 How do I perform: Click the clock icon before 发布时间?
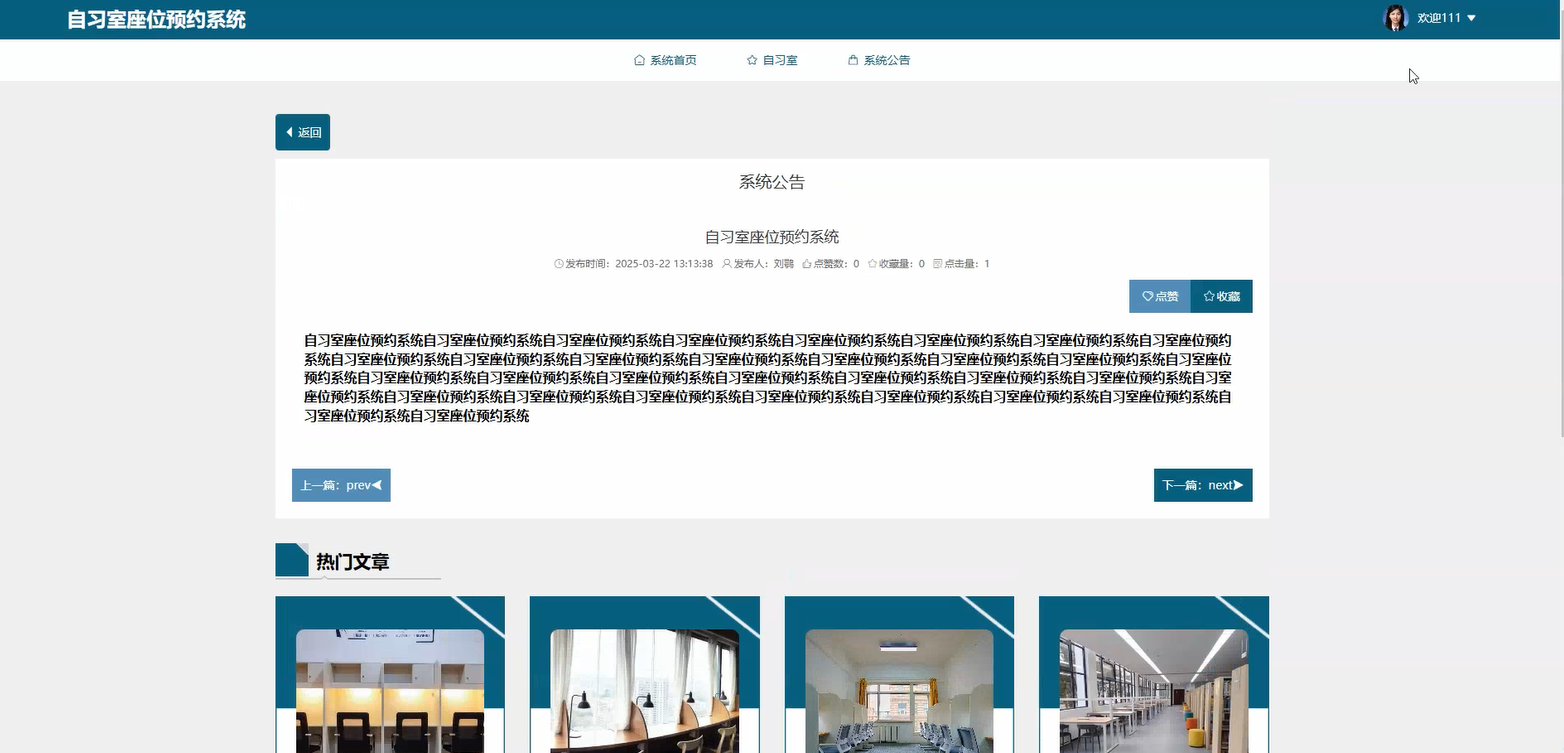(558, 263)
